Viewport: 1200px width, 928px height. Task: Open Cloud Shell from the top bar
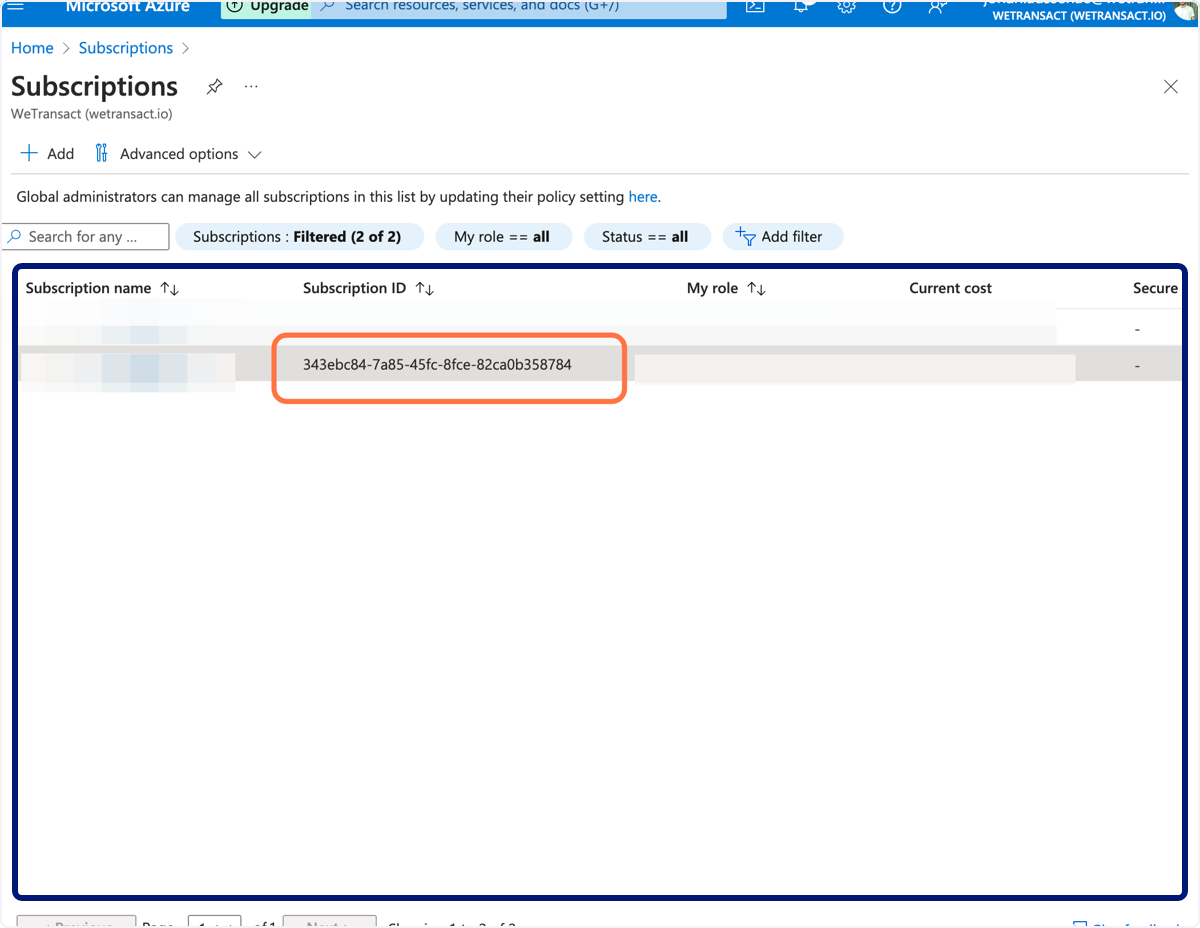point(756,6)
